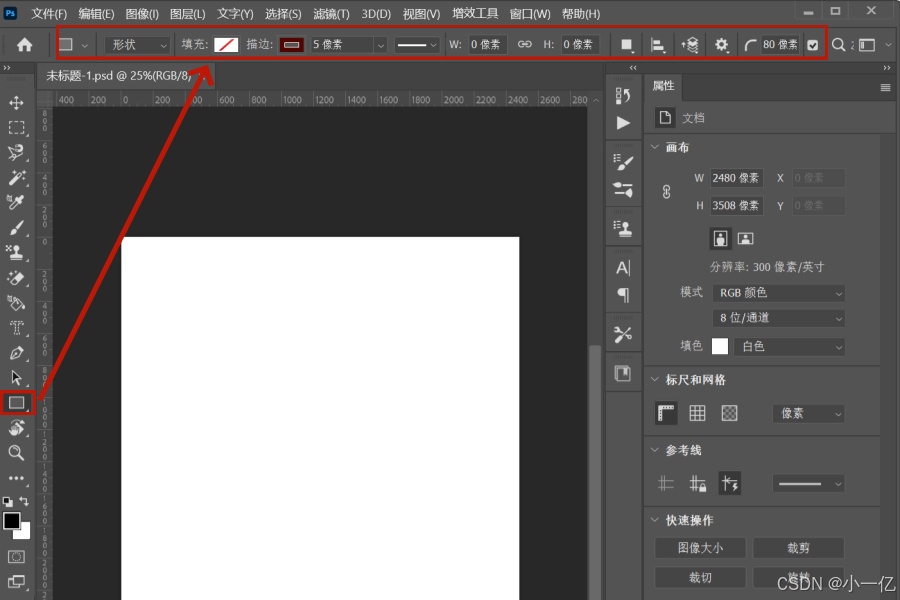900x600 pixels.
Task: Open the 白色 fill dropdown
Action: [789, 347]
